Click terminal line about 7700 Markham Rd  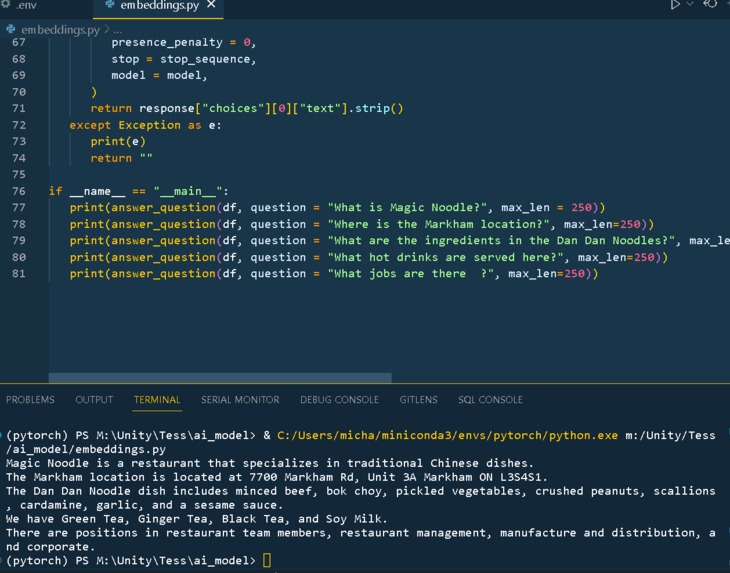[277, 477]
